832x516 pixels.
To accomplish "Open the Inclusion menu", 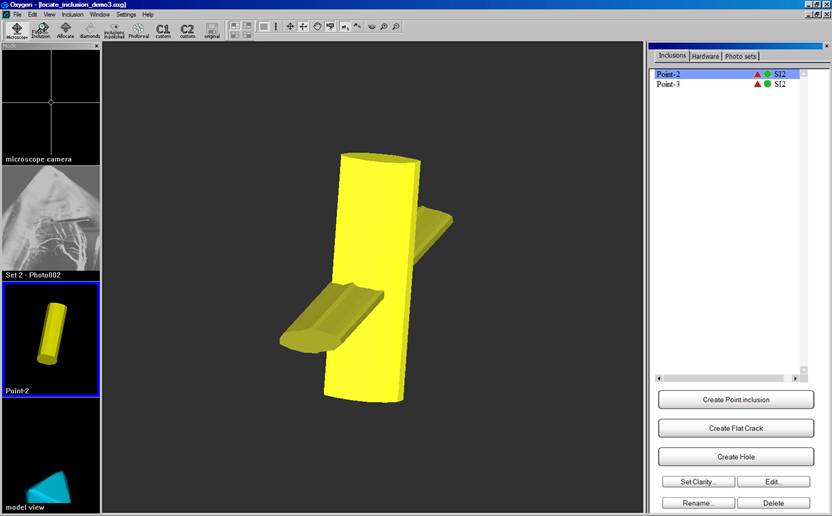I will (x=72, y=15).
